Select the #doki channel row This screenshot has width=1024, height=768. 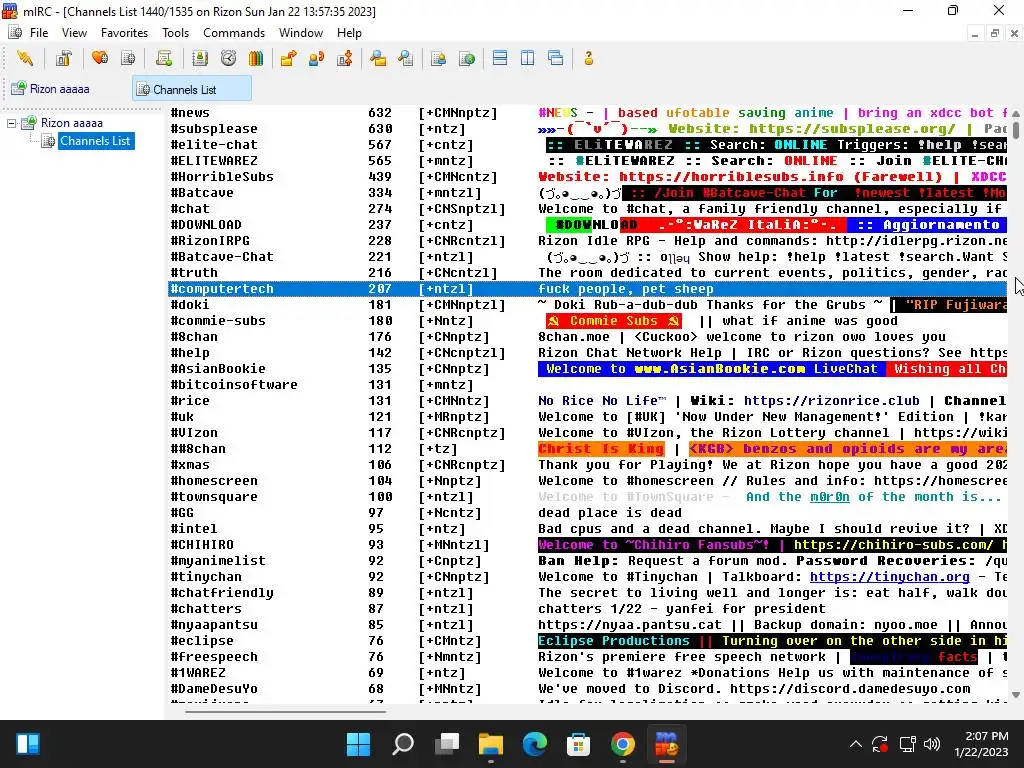tap(587, 305)
